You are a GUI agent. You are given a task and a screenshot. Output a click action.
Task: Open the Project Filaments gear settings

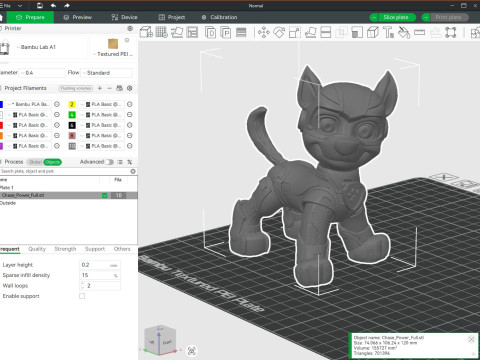click(x=130, y=88)
